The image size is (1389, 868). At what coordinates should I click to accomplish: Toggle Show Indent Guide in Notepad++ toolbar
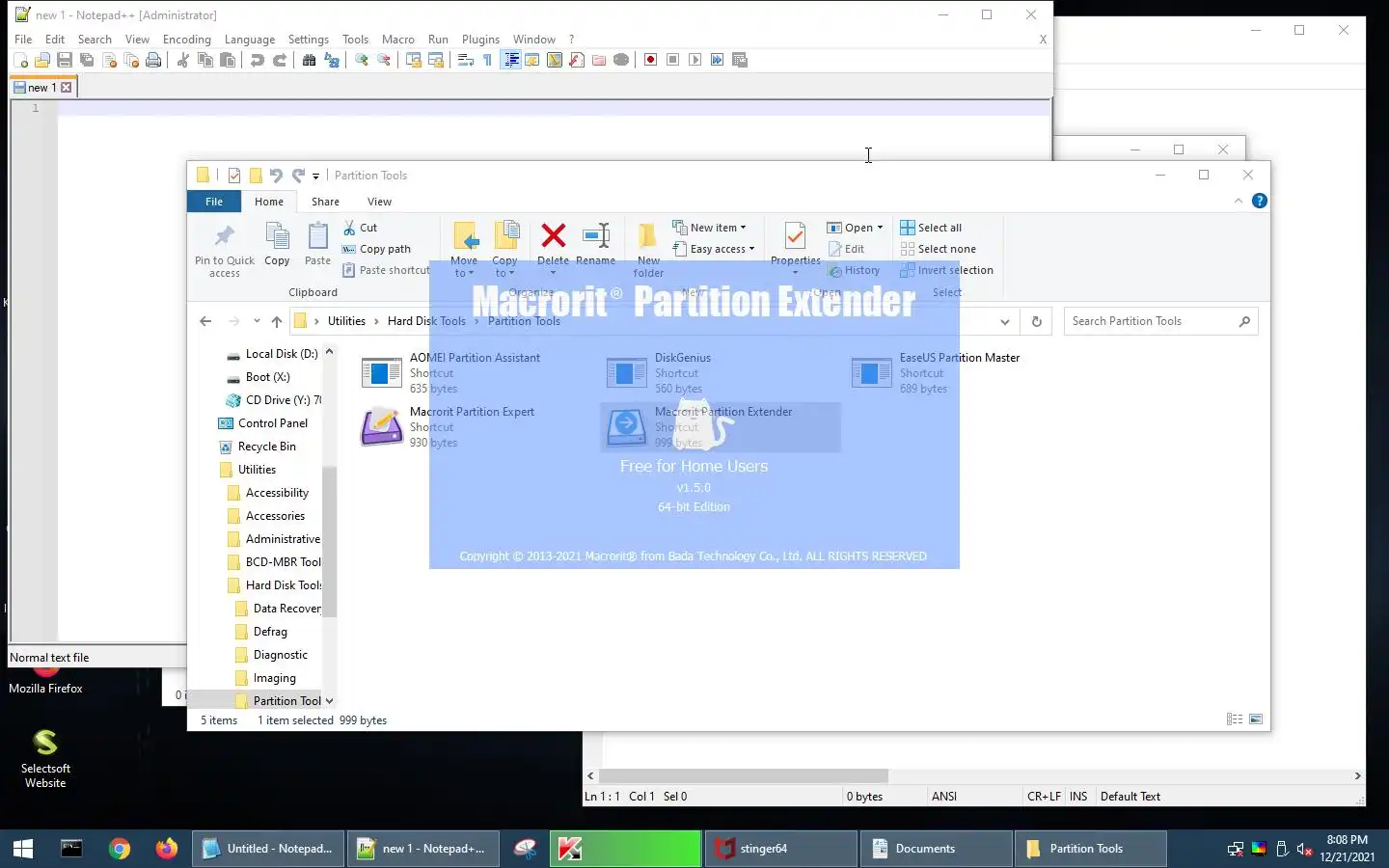click(511, 60)
